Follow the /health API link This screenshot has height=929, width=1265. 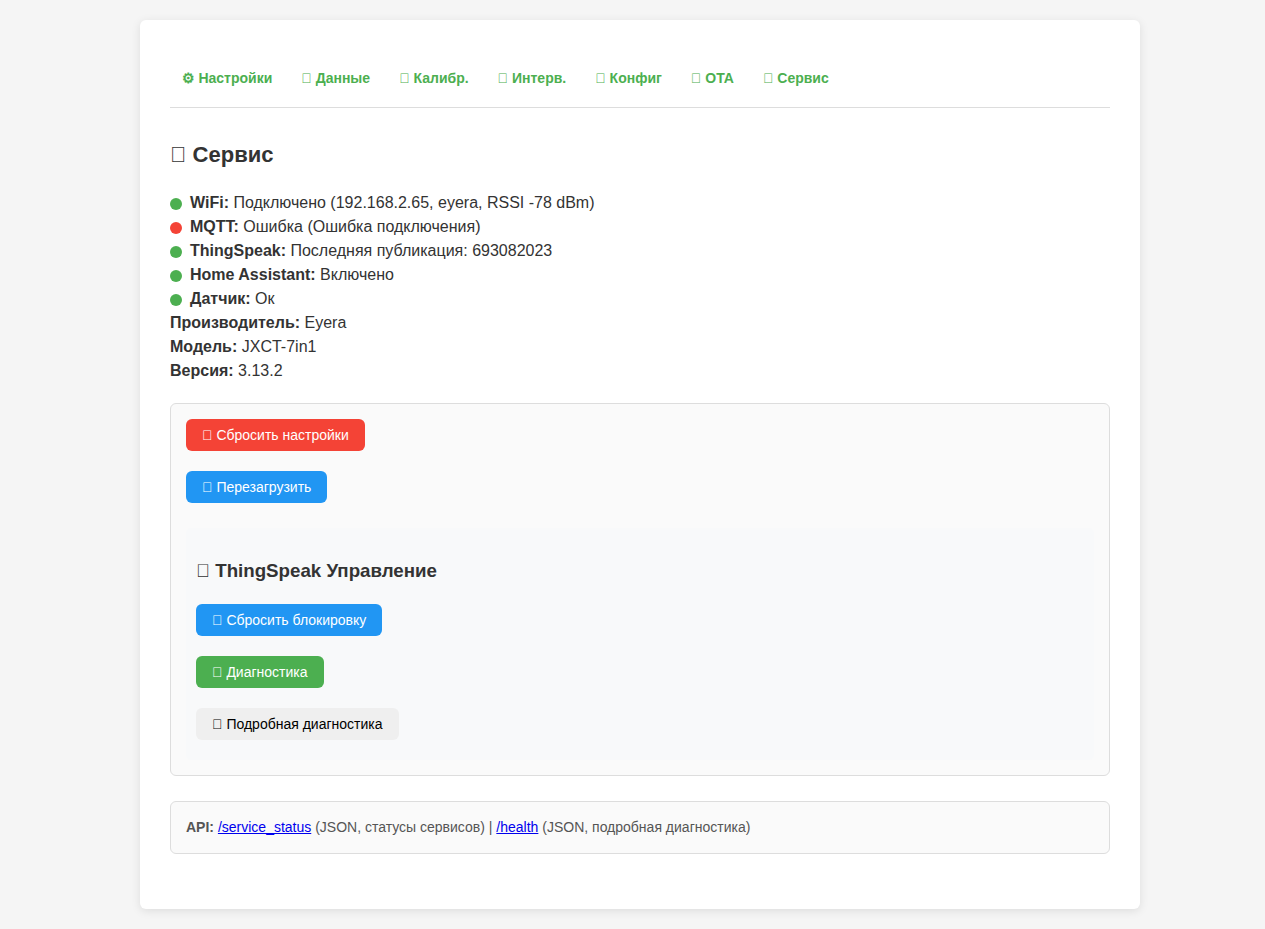coord(517,827)
